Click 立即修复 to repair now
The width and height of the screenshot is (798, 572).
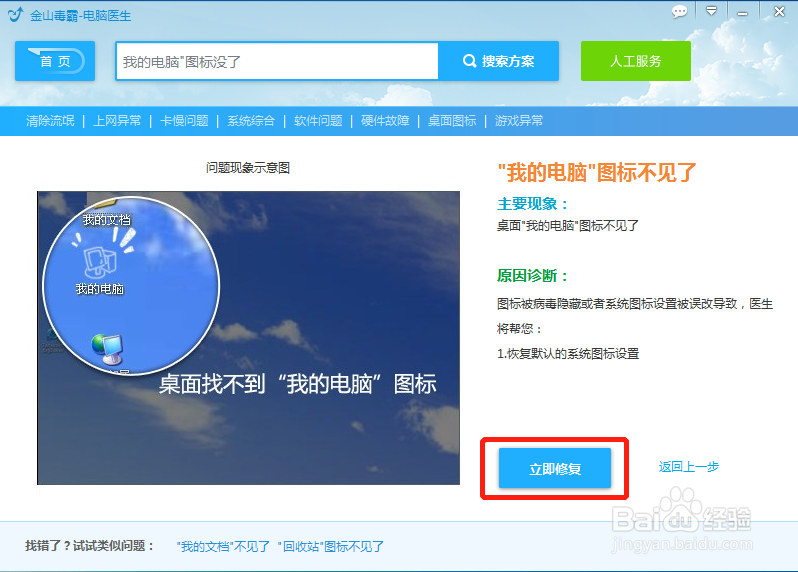pyautogui.click(x=555, y=468)
